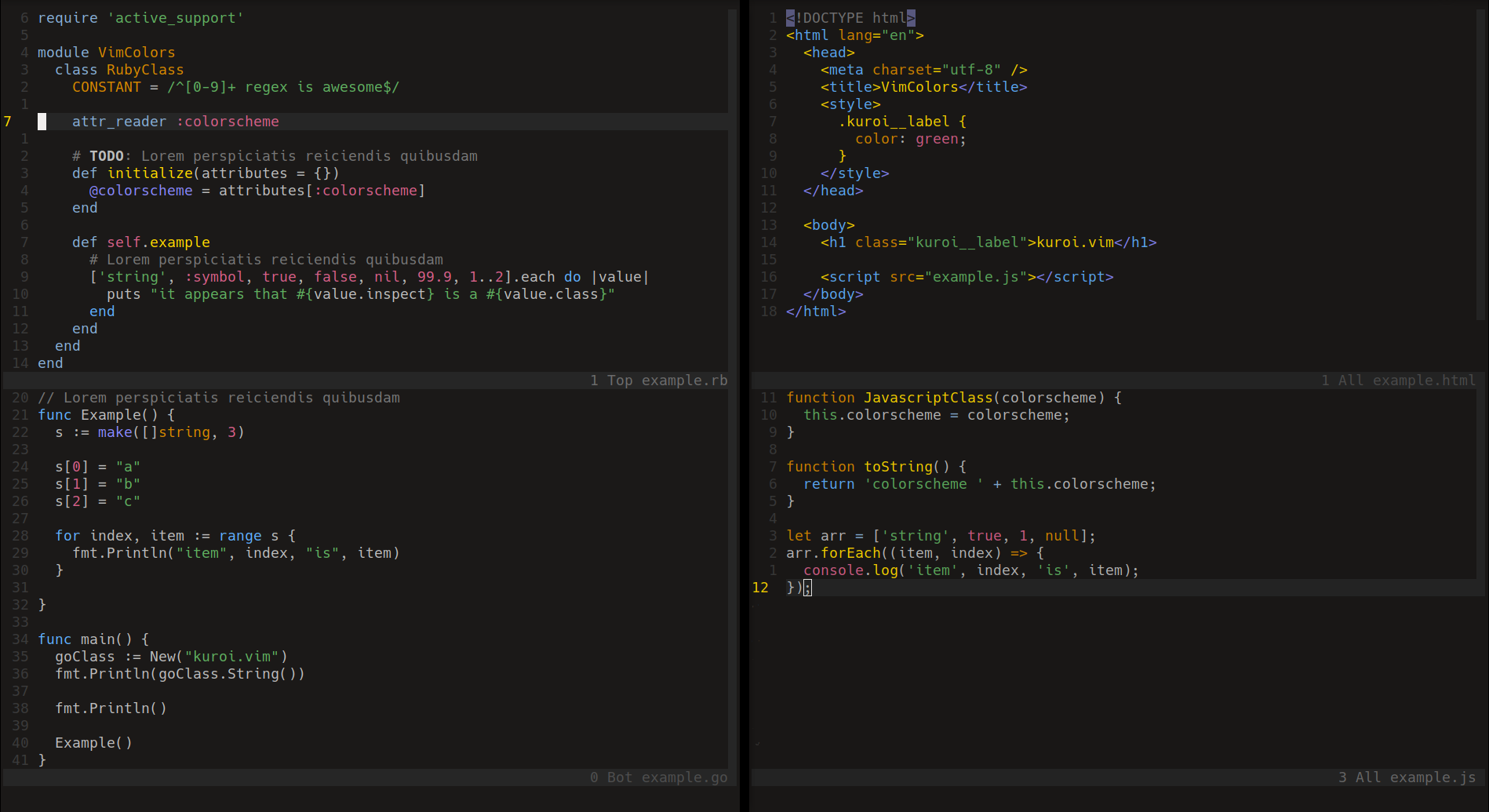Click the <!DOCTYPE html> line
Screen dimensions: 1489x812
point(851,18)
